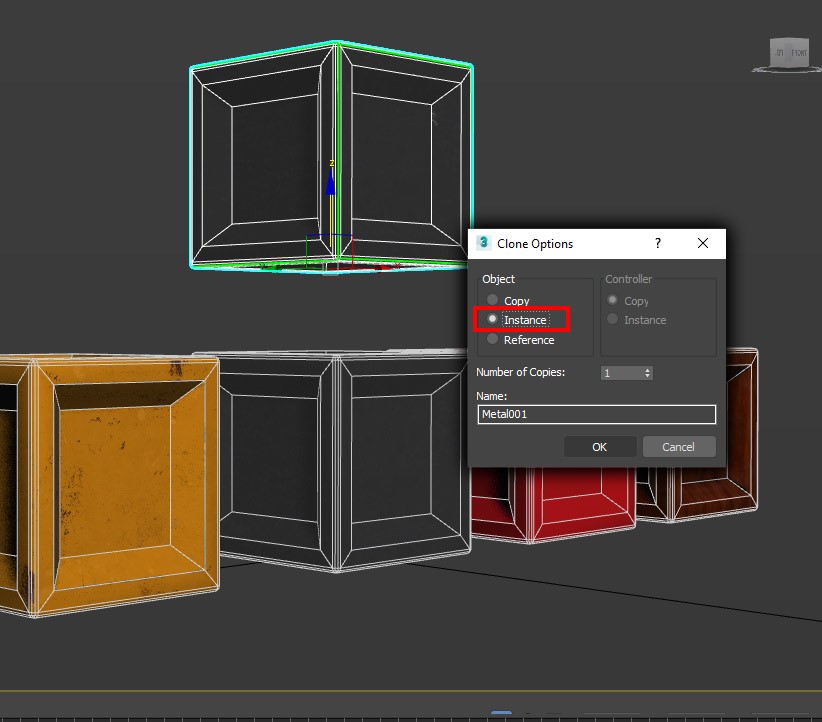Image resolution: width=822 pixels, height=722 pixels.
Task: Click the FRONT face of the ViewCube
Action: pyautogui.click(x=799, y=52)
